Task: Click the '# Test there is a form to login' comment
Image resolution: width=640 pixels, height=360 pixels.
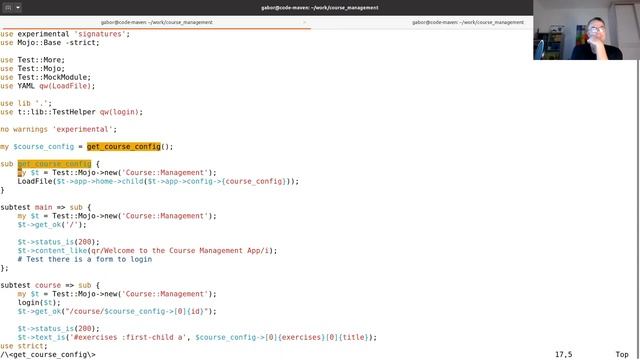Action: [x=85, y=259]
